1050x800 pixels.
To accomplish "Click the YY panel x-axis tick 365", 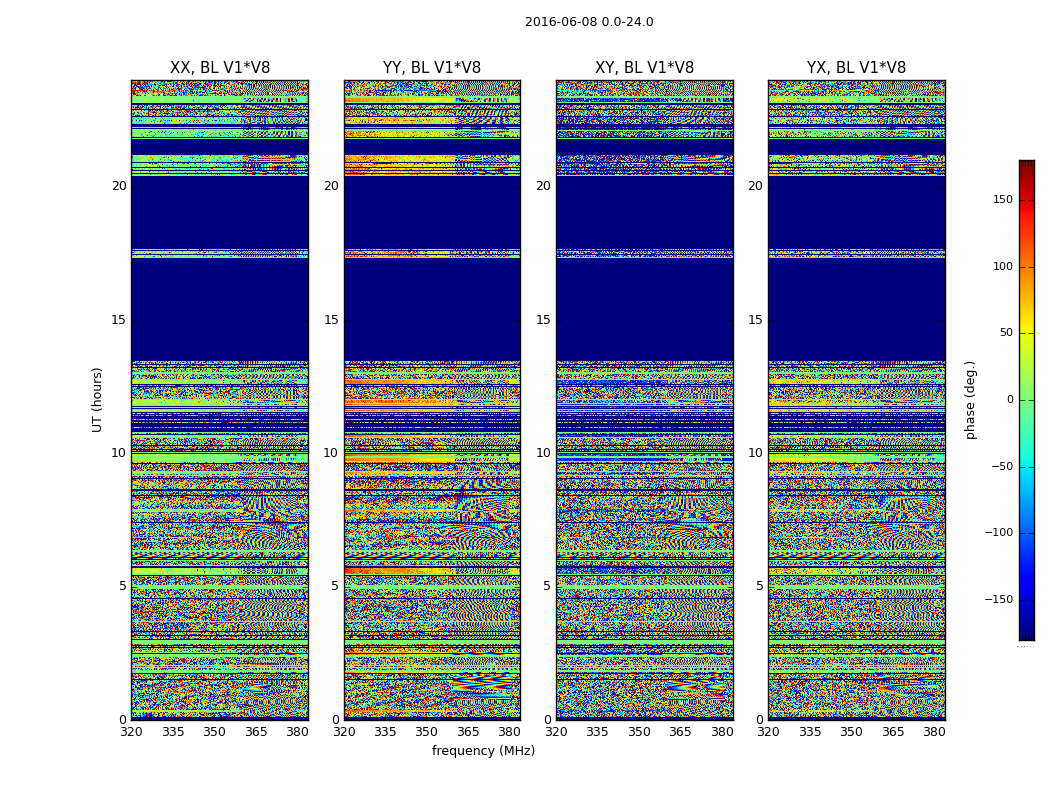I will pos(468,732).
